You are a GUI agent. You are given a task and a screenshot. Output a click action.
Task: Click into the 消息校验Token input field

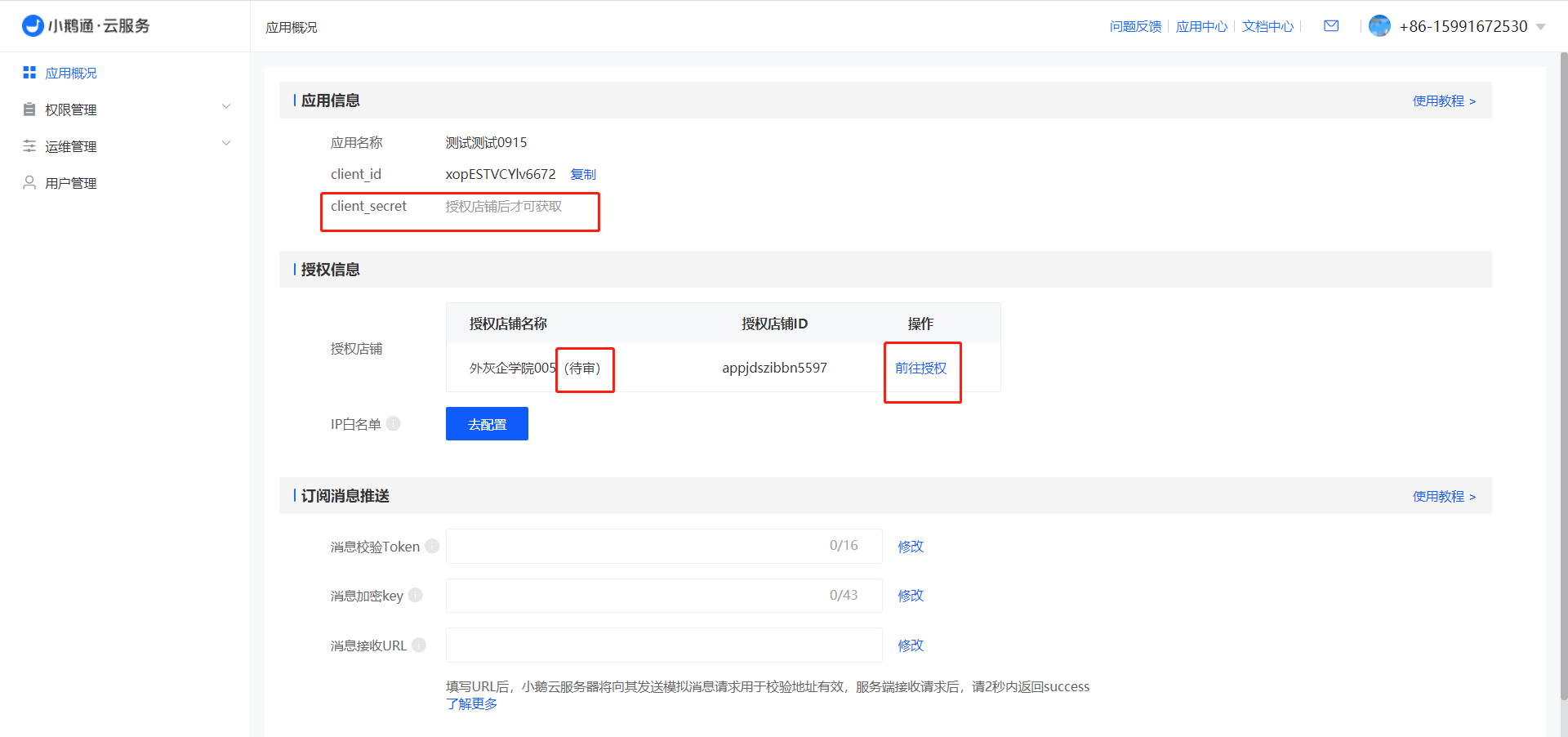637,546
